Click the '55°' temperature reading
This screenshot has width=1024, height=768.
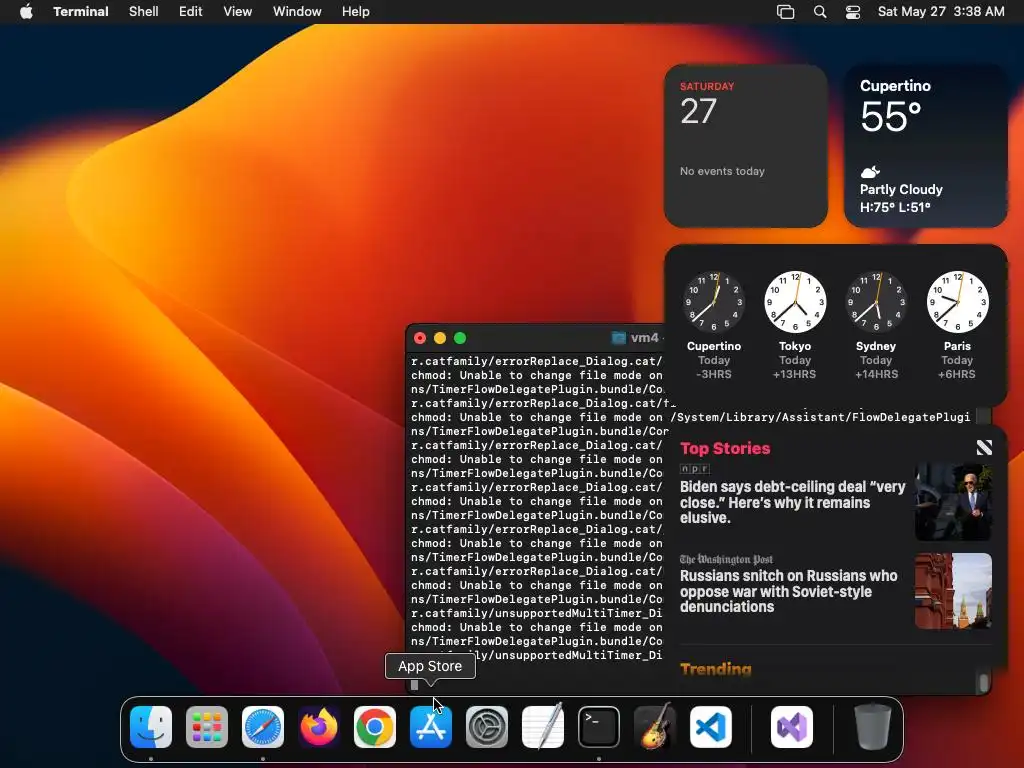891,118
